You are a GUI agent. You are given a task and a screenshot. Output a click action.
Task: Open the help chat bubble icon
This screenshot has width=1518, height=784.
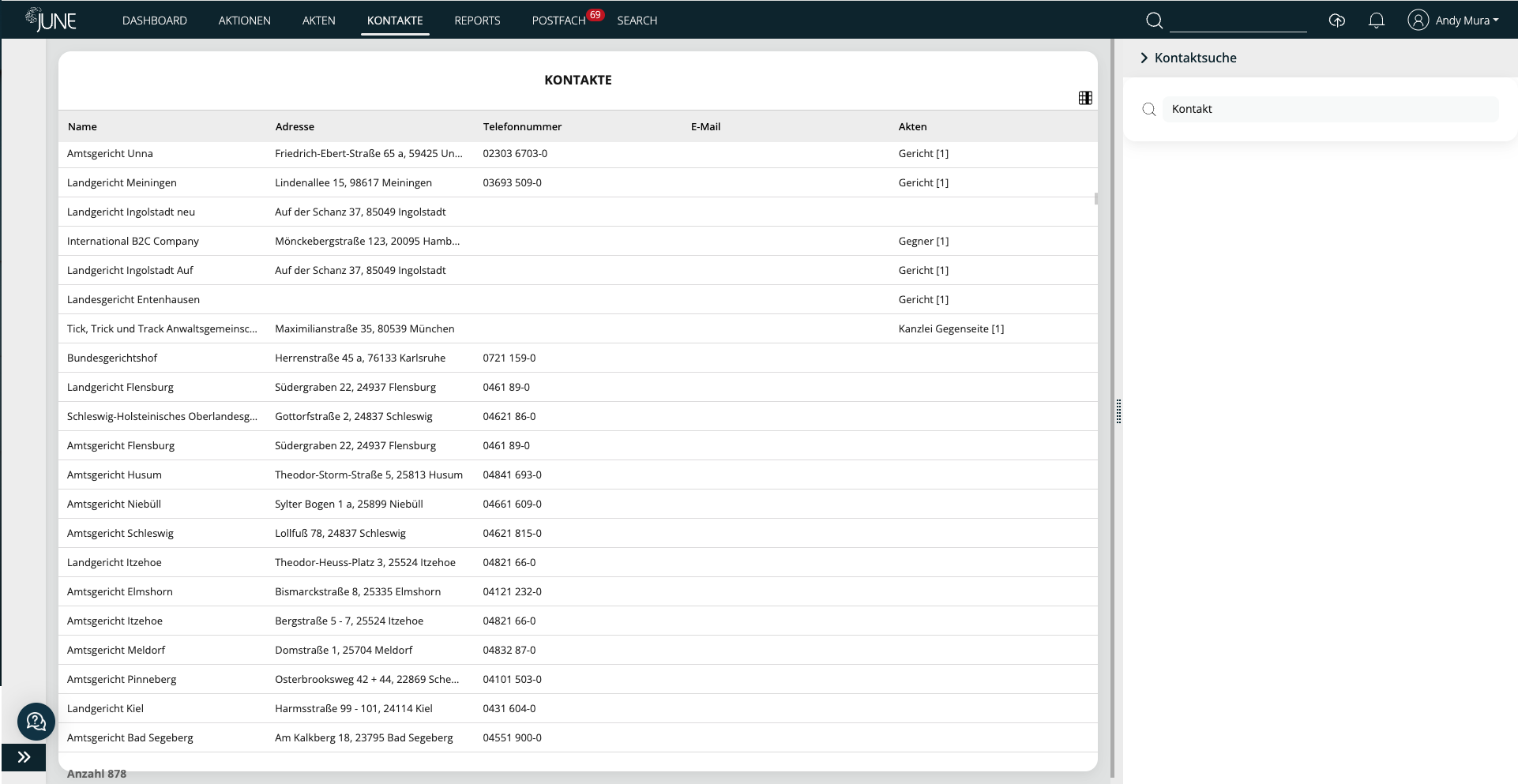pos(36,722)
